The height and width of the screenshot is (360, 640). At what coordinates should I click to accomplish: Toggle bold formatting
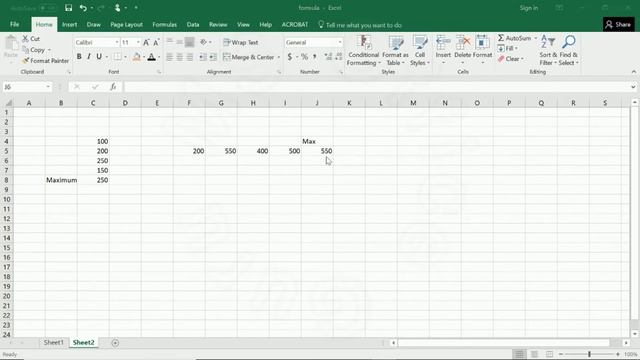point(79,57)
